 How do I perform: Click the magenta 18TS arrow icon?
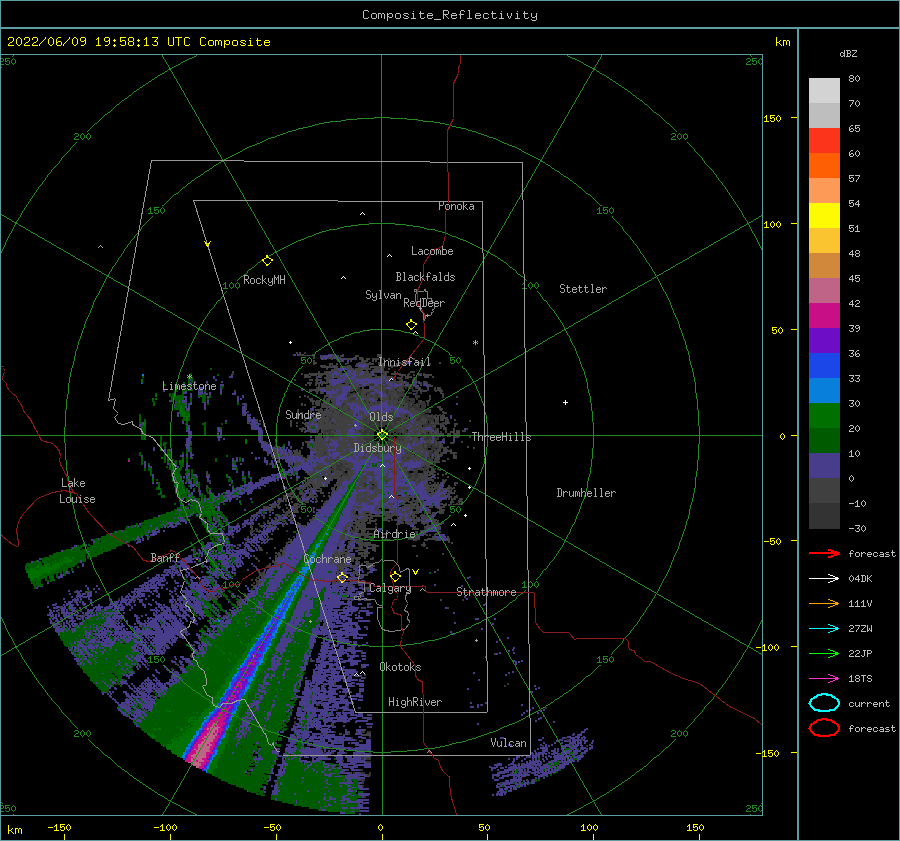tap(824, 679)
